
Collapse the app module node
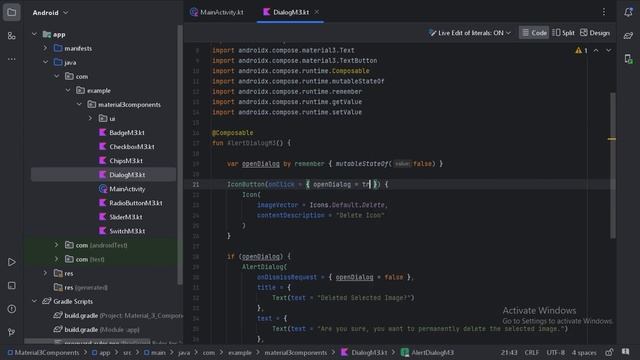pyautogui.click(x=34, y=34)
